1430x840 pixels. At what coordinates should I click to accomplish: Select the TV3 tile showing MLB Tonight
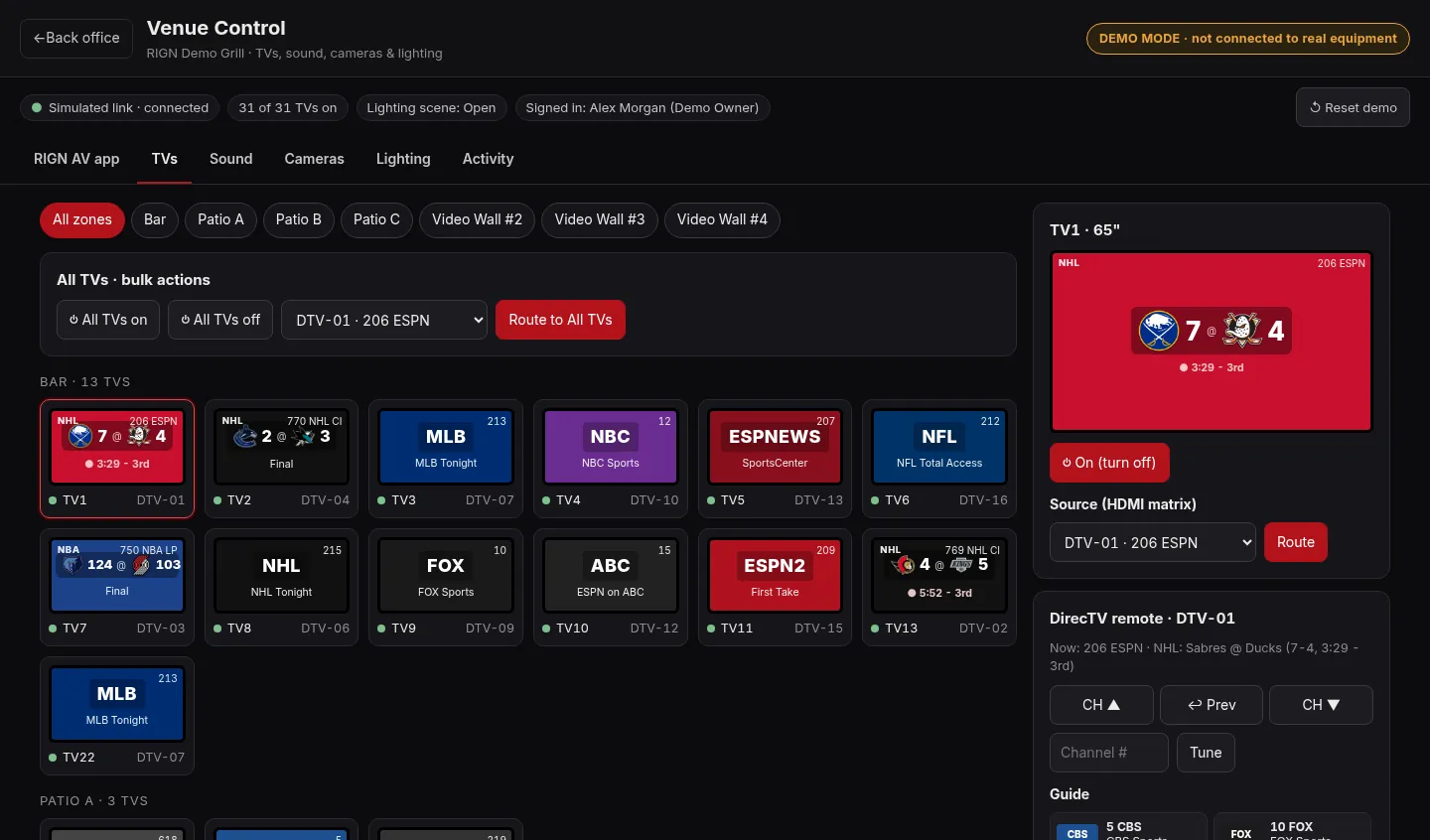coord(446,459)
